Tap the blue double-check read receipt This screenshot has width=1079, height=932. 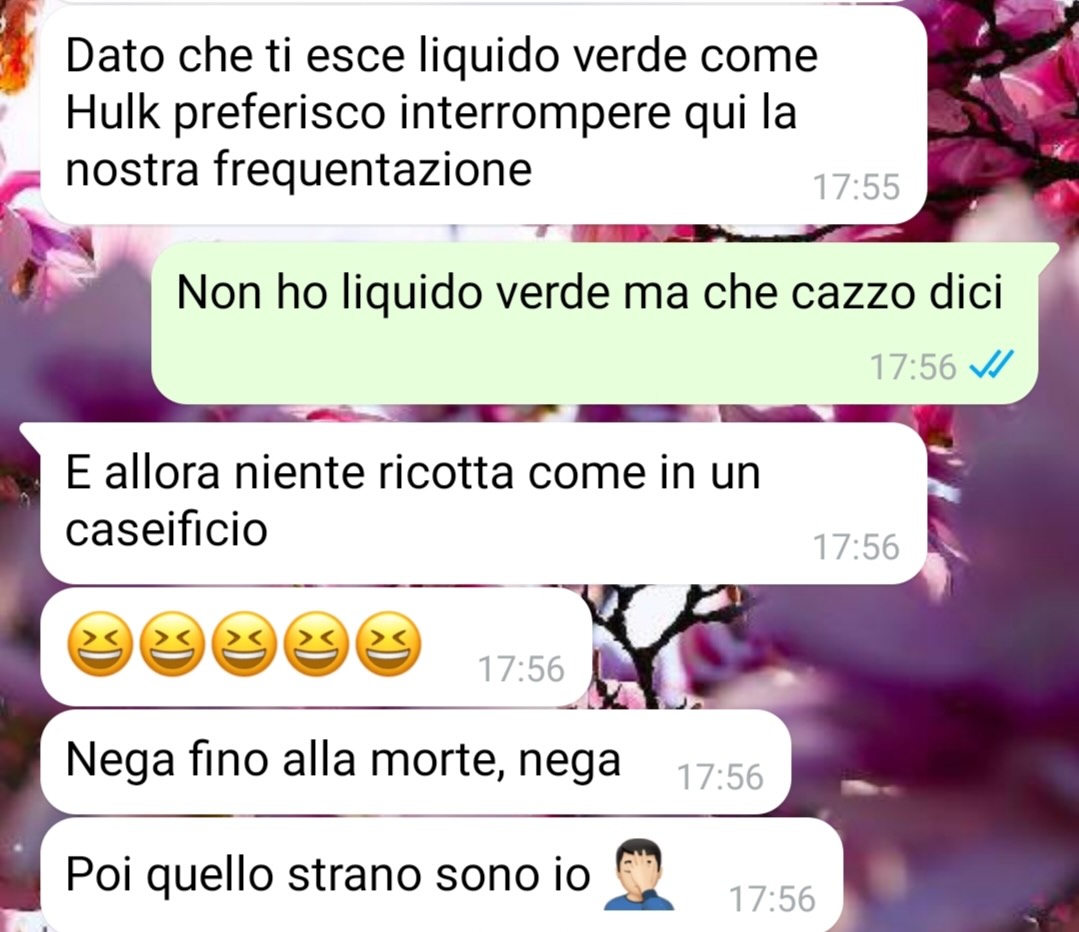click(991, 365)
